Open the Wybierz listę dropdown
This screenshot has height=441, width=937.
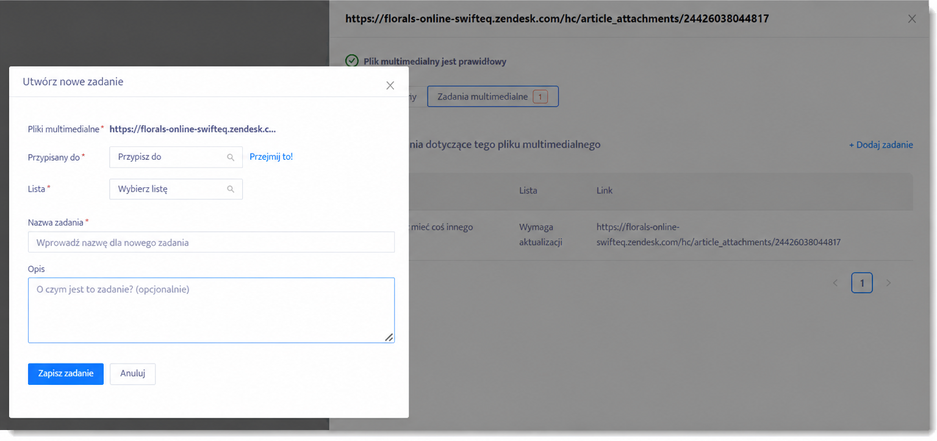[176, 189]
